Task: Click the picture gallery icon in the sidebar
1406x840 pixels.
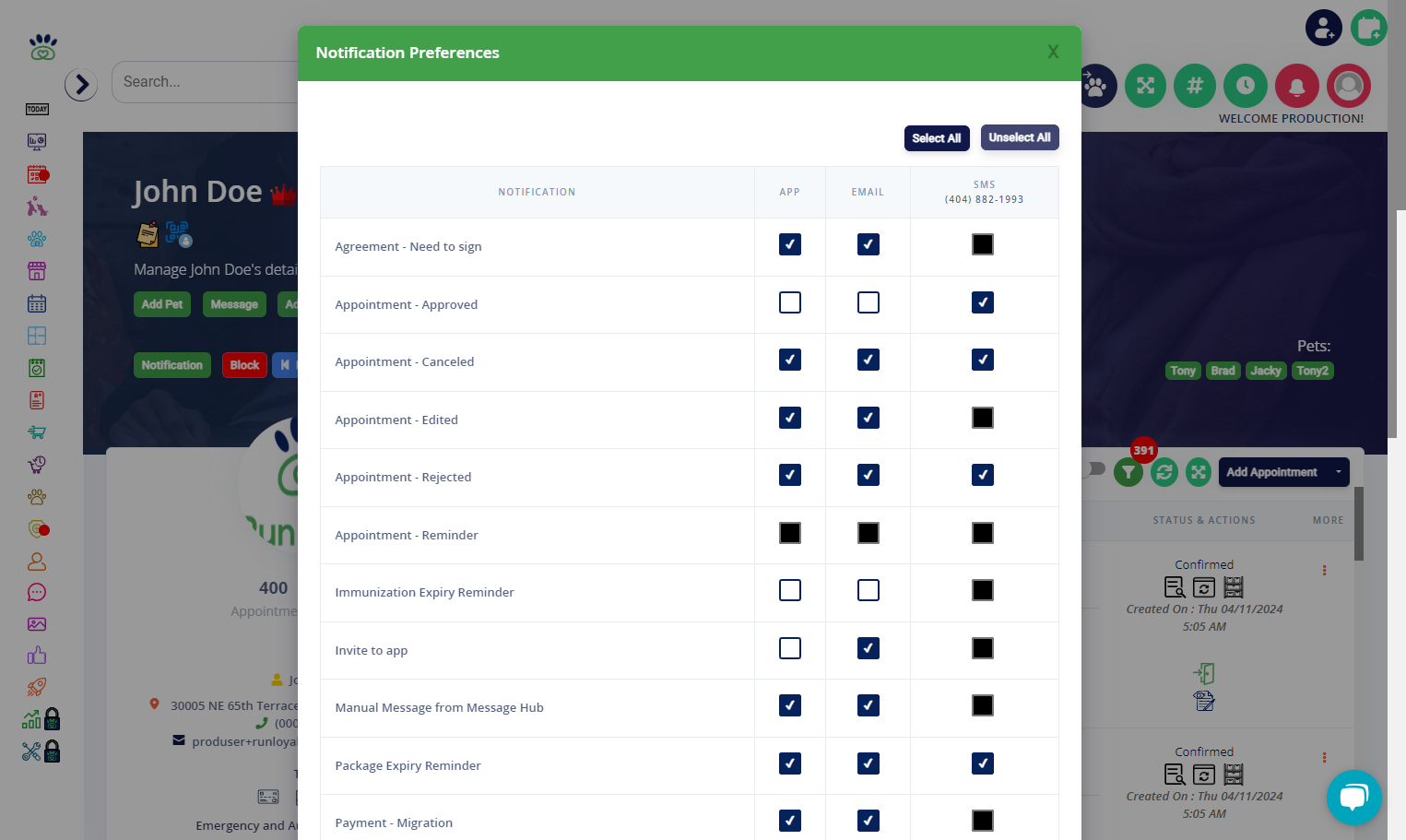Action: point(37,624)
